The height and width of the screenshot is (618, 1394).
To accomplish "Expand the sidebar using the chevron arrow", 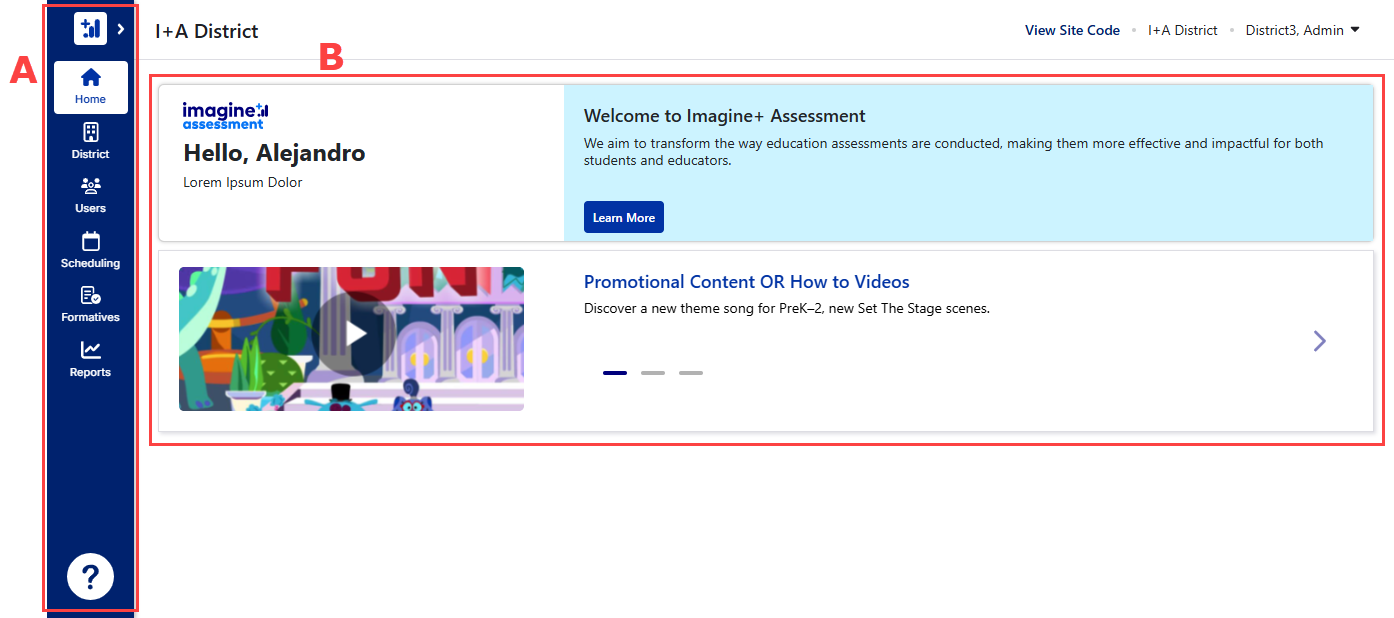I will (x=120, y=29).
